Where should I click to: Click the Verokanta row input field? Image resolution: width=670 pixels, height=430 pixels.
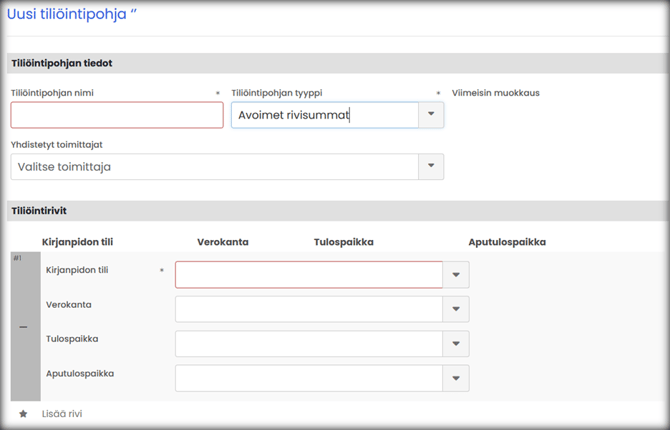(x=309, y=309)
